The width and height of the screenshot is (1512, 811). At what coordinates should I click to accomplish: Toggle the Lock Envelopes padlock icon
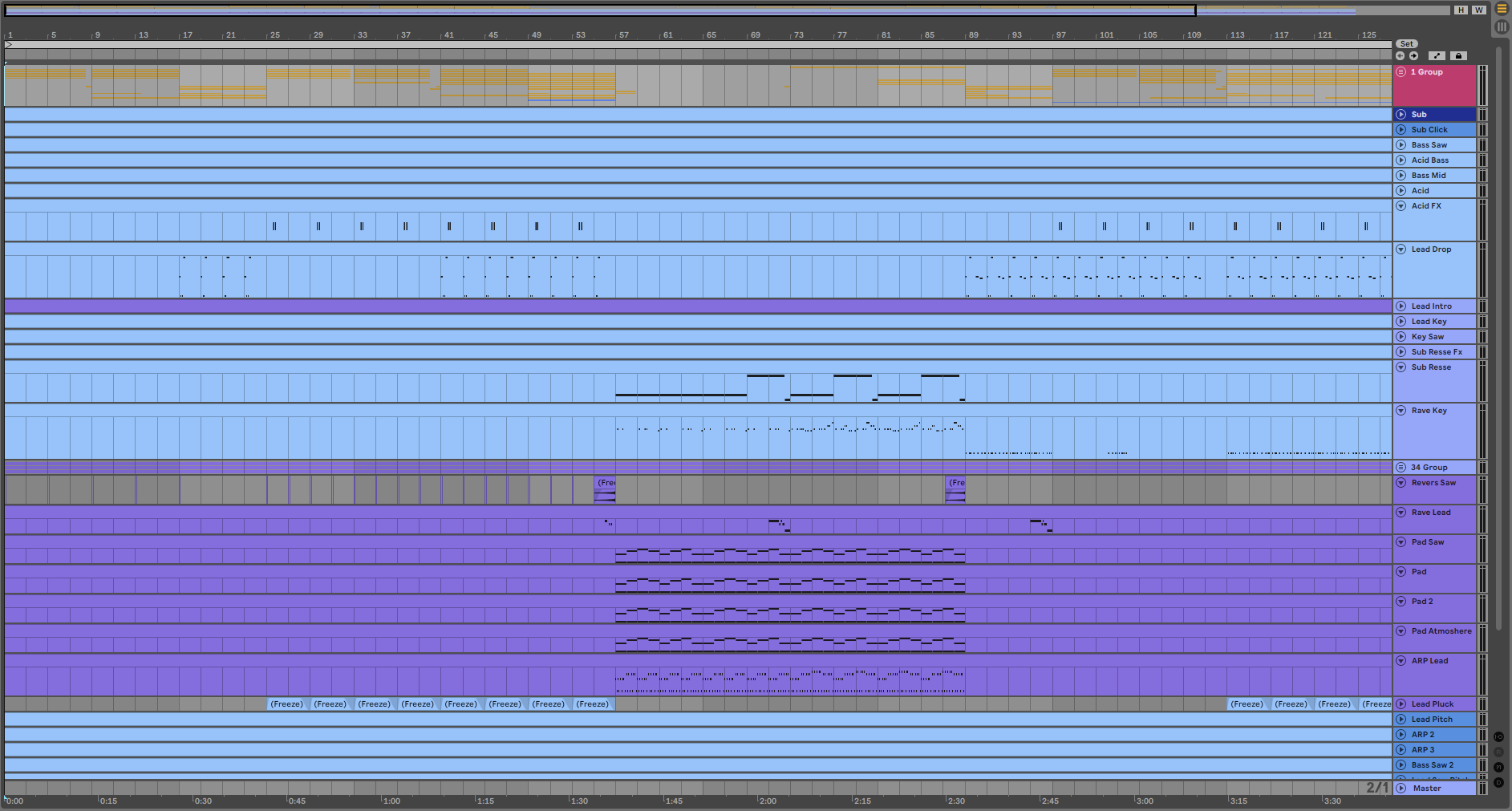click(1458, 56)
